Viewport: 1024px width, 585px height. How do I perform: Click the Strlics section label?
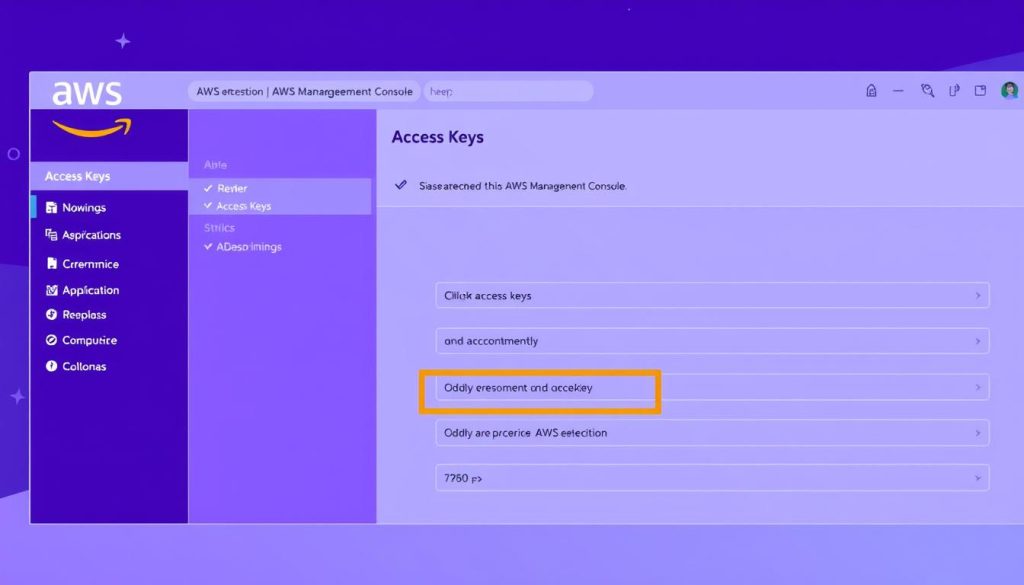219,228
